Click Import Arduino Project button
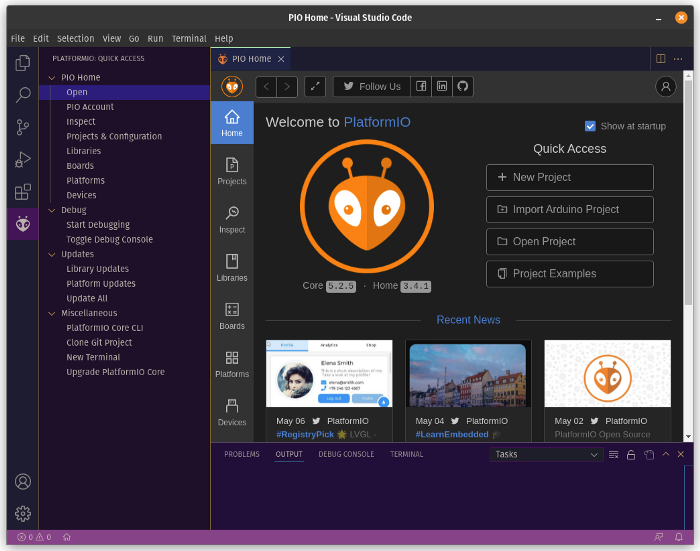Viewport: 700px width, 551px height. (569, 209)
